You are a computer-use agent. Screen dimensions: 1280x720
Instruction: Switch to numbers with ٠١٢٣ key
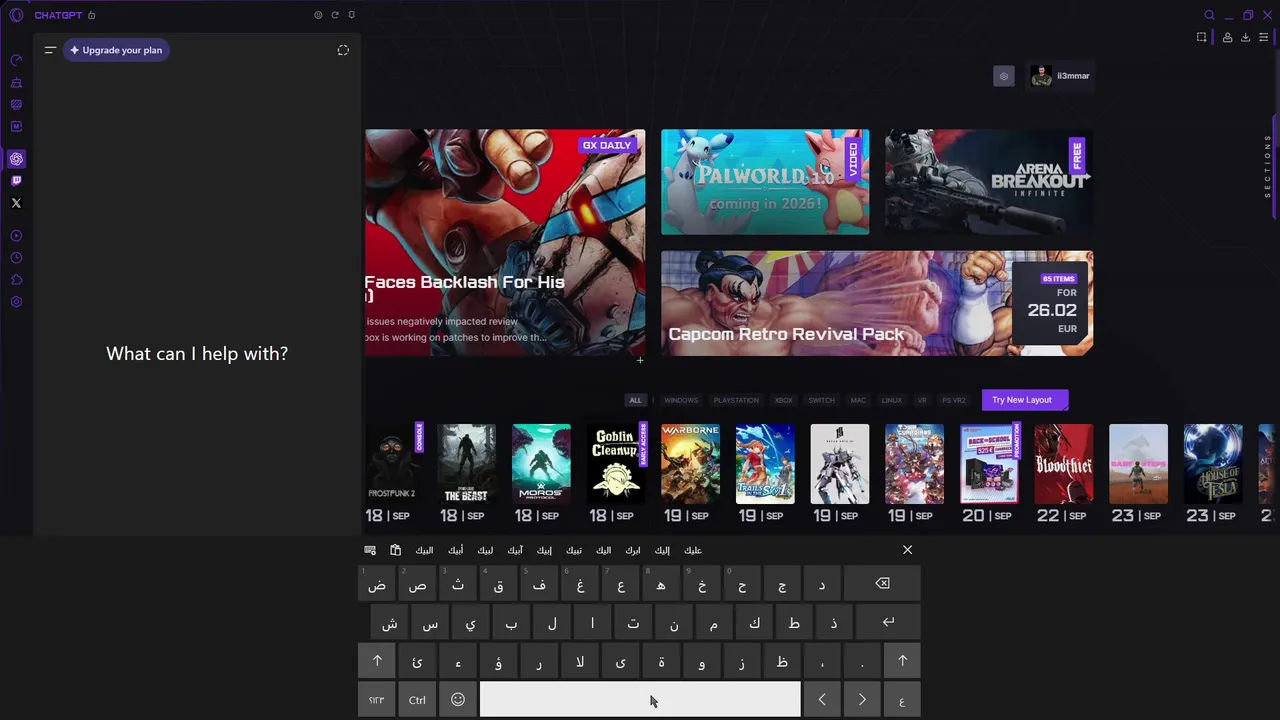pyautogui.click(x=377, y=700)
